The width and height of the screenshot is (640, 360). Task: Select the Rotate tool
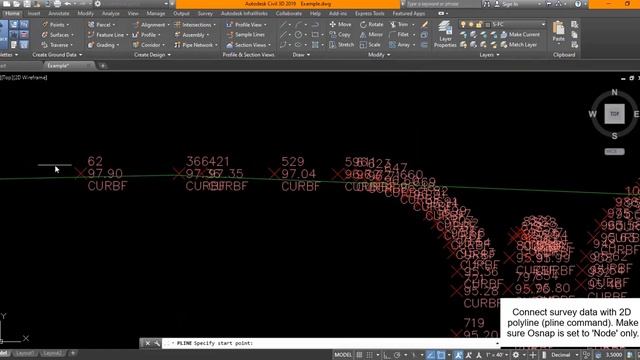pos(371,24)
